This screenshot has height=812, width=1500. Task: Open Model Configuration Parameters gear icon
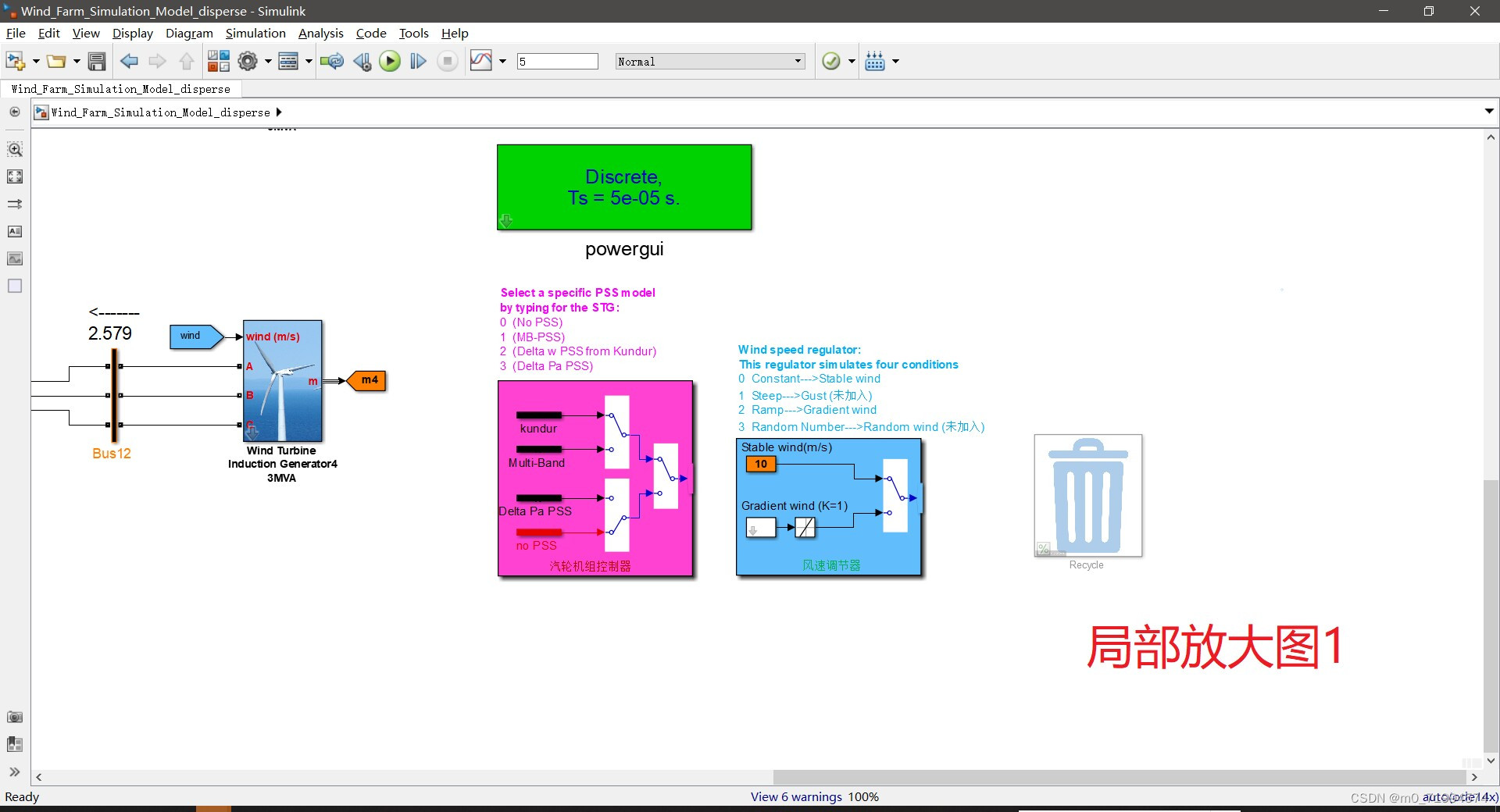click(x=248, y=61)
